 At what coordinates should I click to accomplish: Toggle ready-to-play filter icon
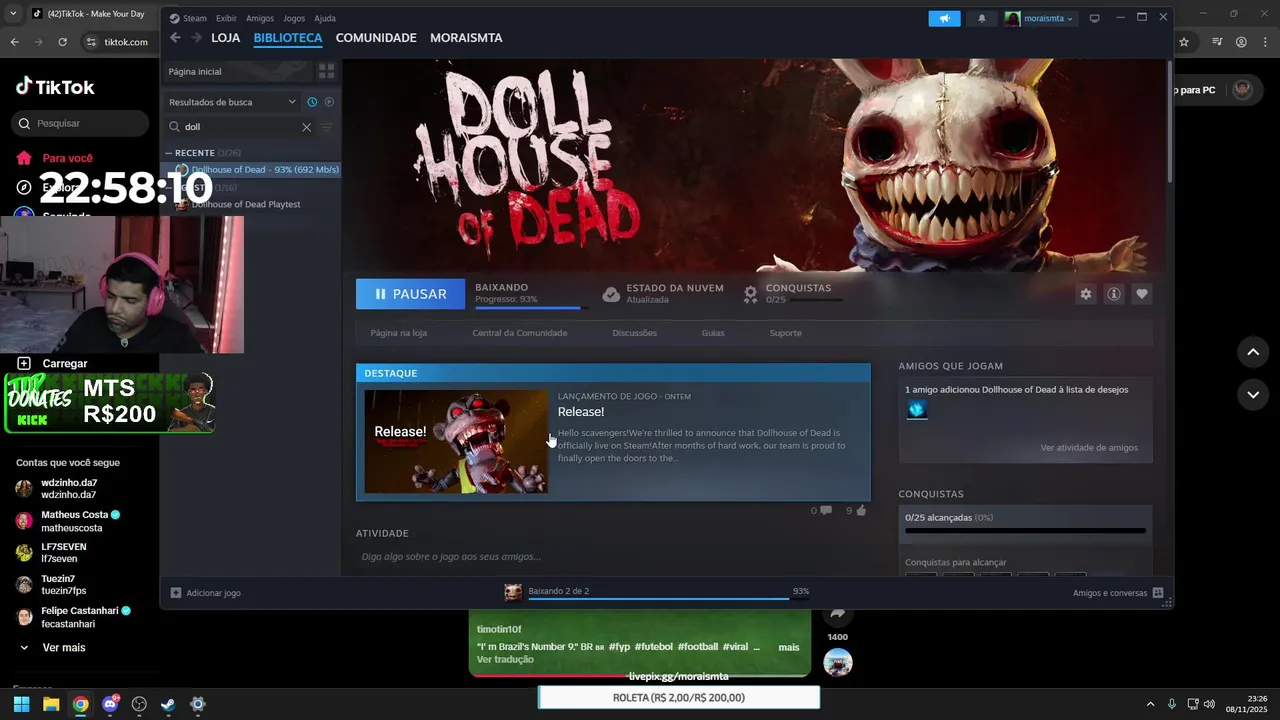coord(329,102)
